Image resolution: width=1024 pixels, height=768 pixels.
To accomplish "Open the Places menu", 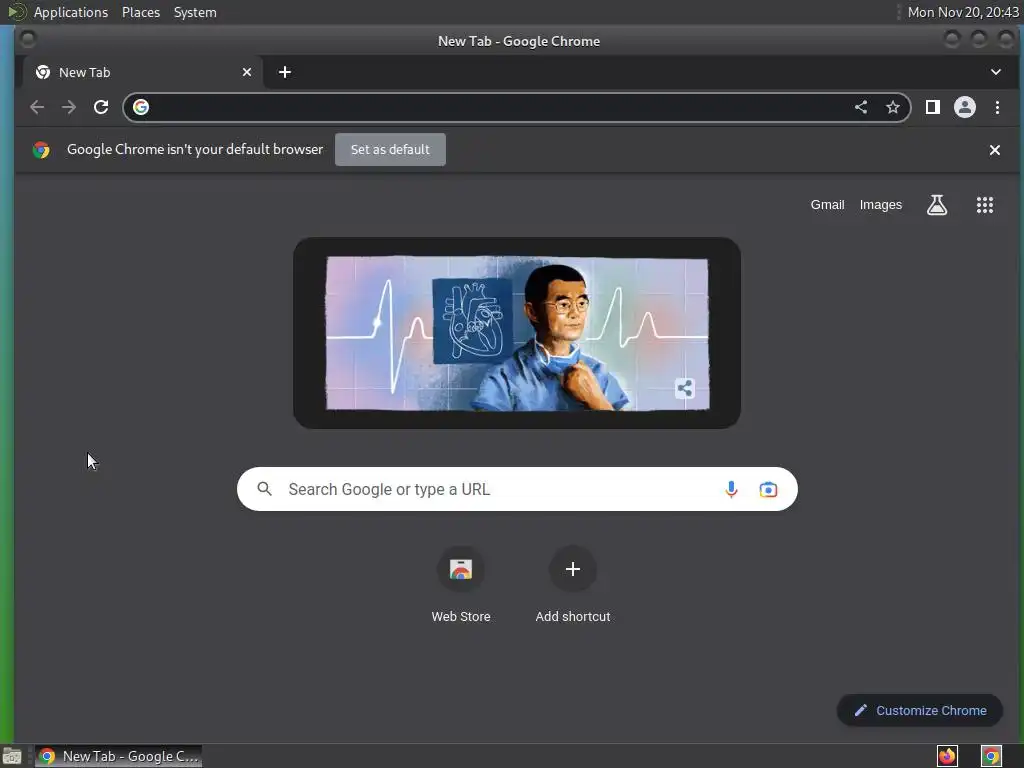I will click(x=141, y=12).
